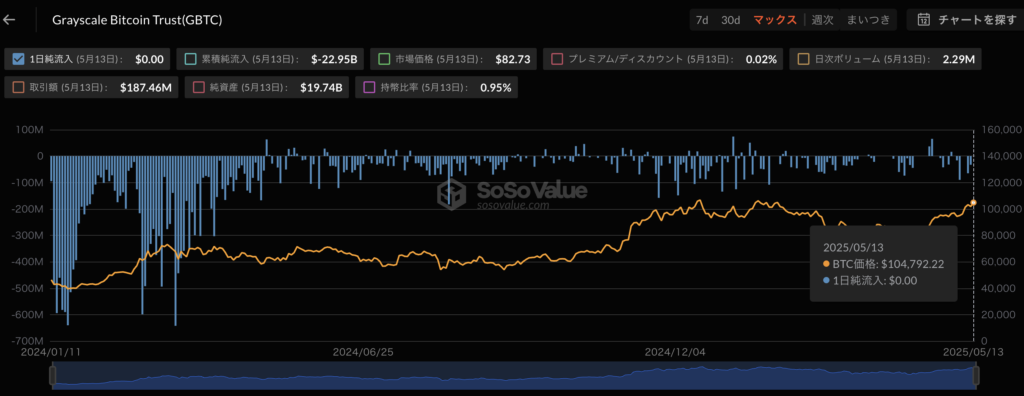Click the 2024/01/11 axis label
The image size is (1024, 396).
51,352
